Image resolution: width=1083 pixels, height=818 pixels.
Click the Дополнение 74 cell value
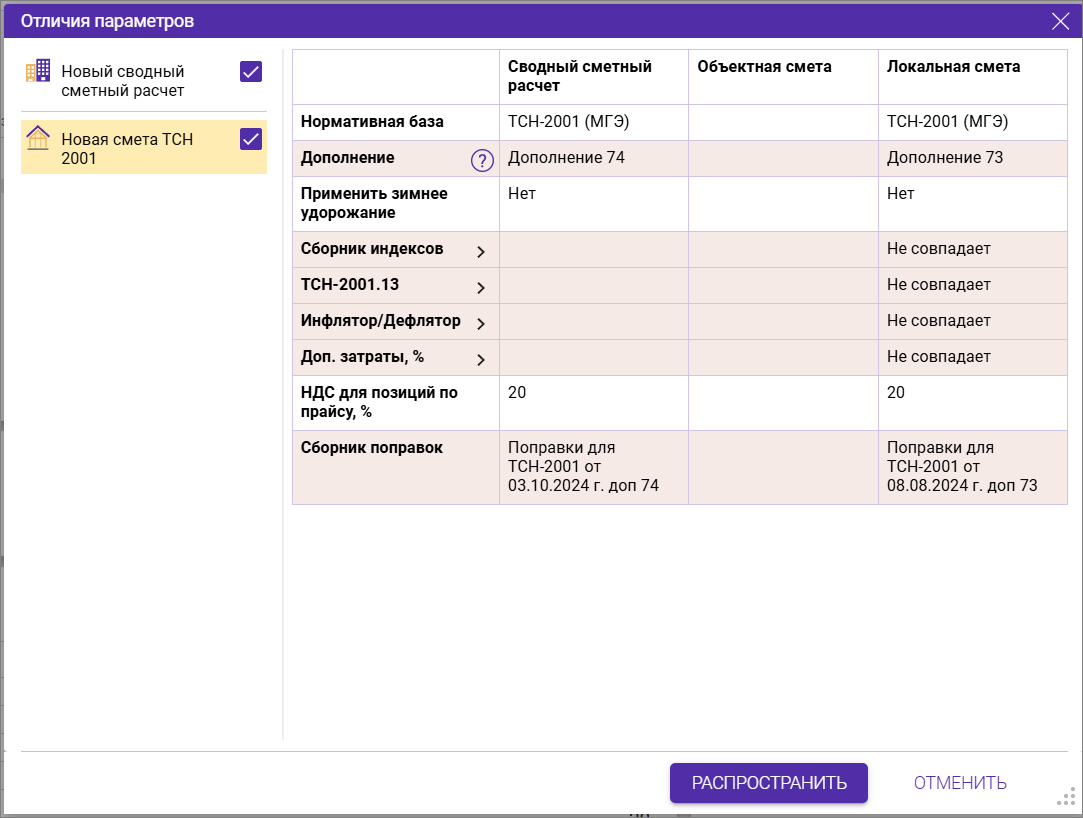point(566,158)
